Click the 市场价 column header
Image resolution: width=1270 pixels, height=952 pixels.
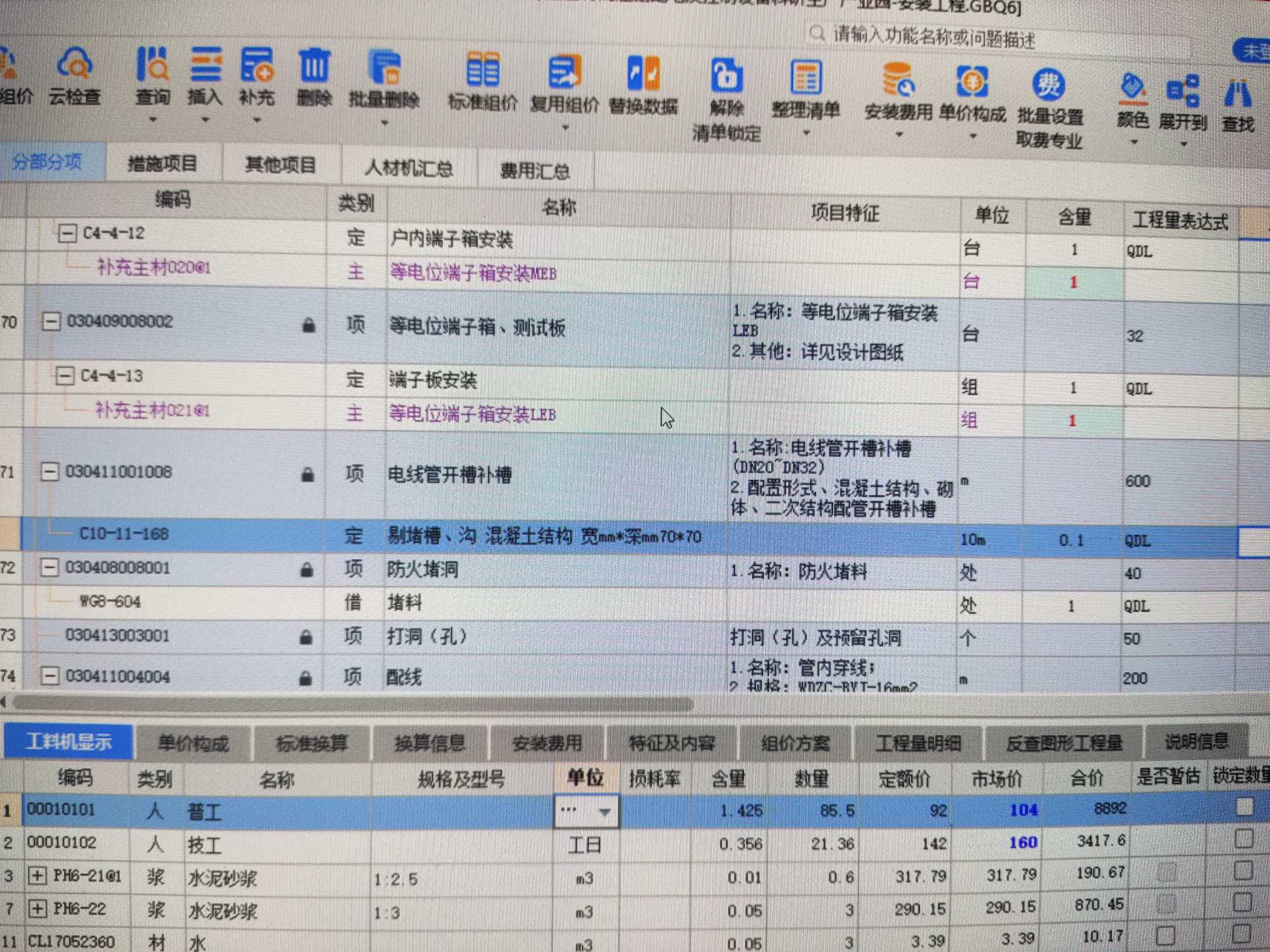[997, 778]
